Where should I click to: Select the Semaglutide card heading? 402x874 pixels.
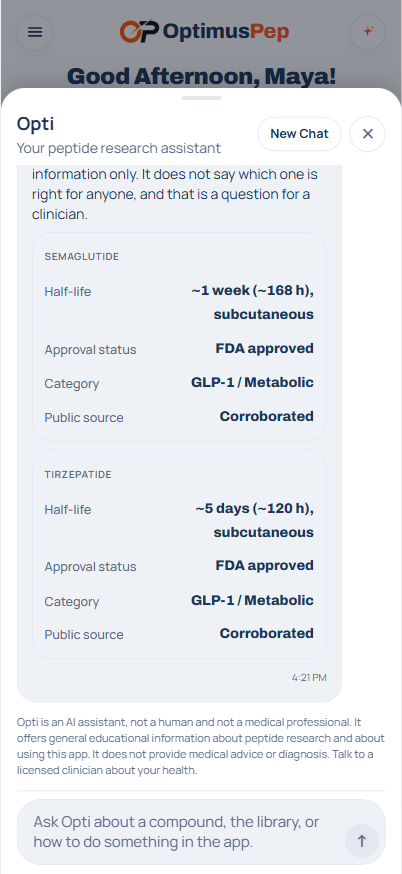tap(82, 256)
